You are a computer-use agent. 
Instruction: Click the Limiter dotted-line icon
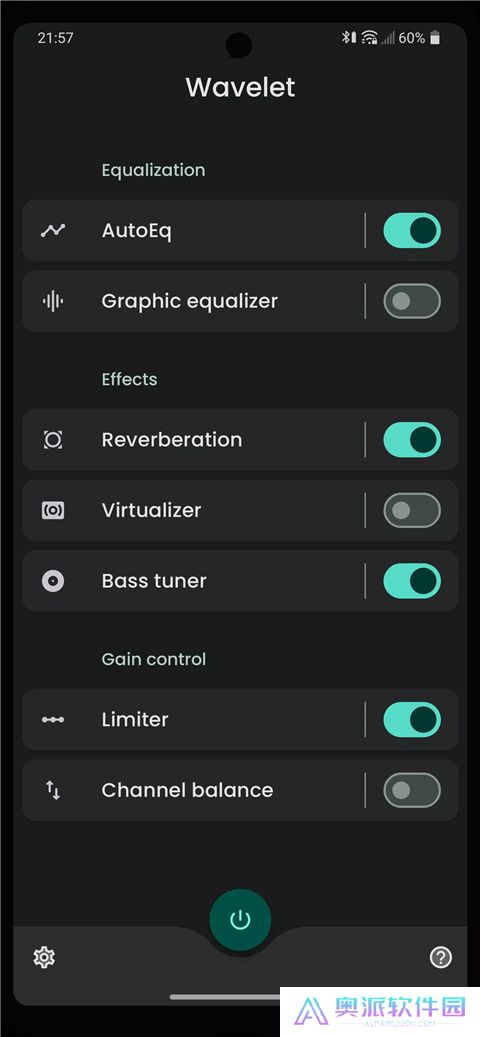pos(53,720)
